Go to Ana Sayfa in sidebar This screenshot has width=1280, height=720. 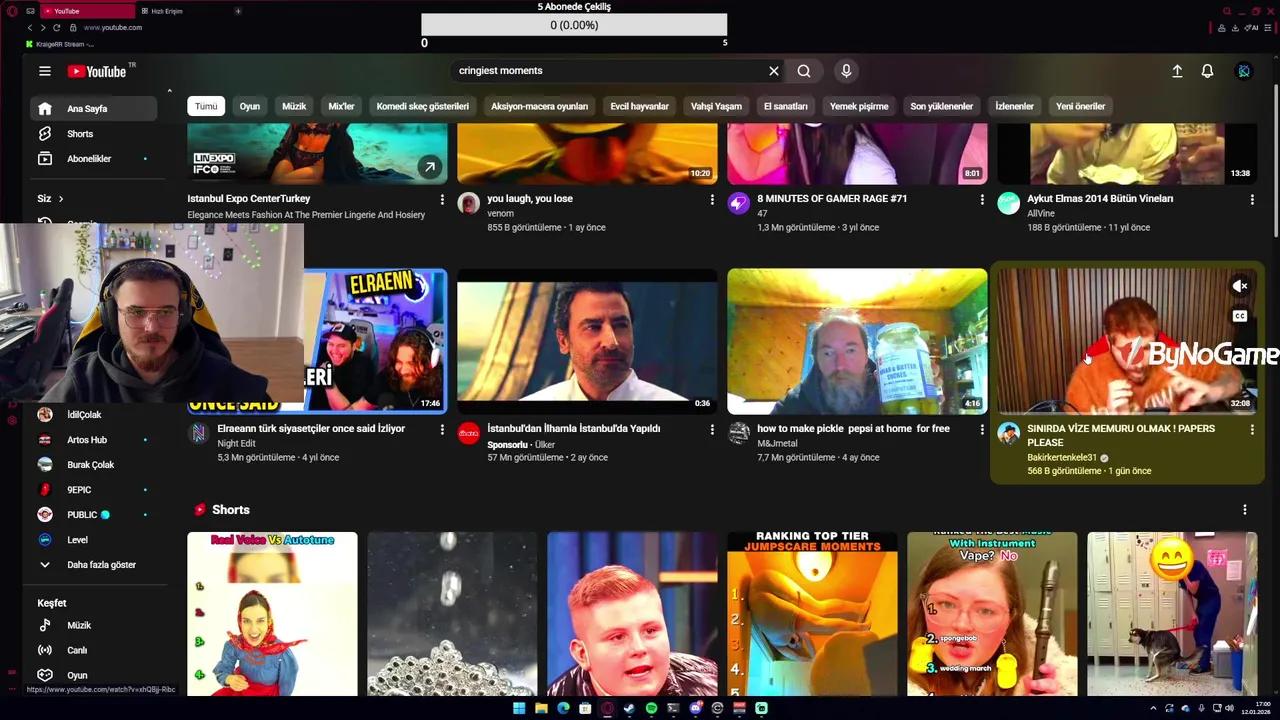[x=91, y=108]
